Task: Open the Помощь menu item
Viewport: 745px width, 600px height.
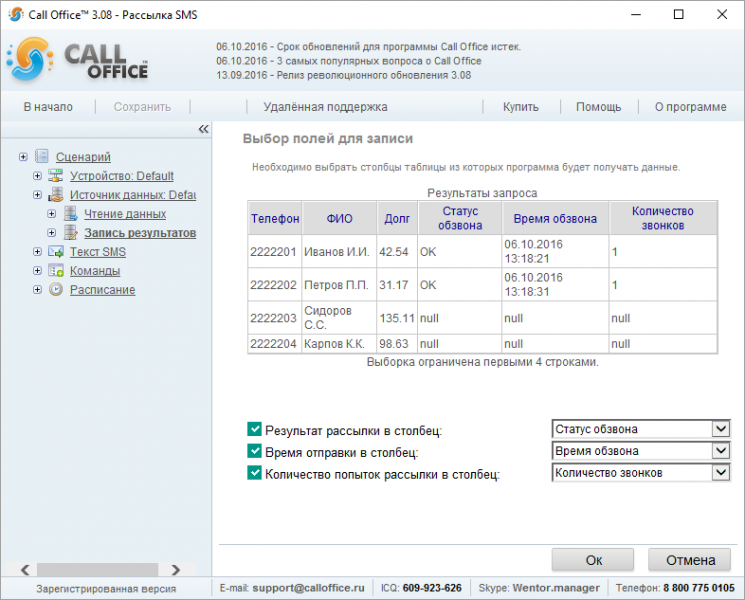Action: [599, 107]
